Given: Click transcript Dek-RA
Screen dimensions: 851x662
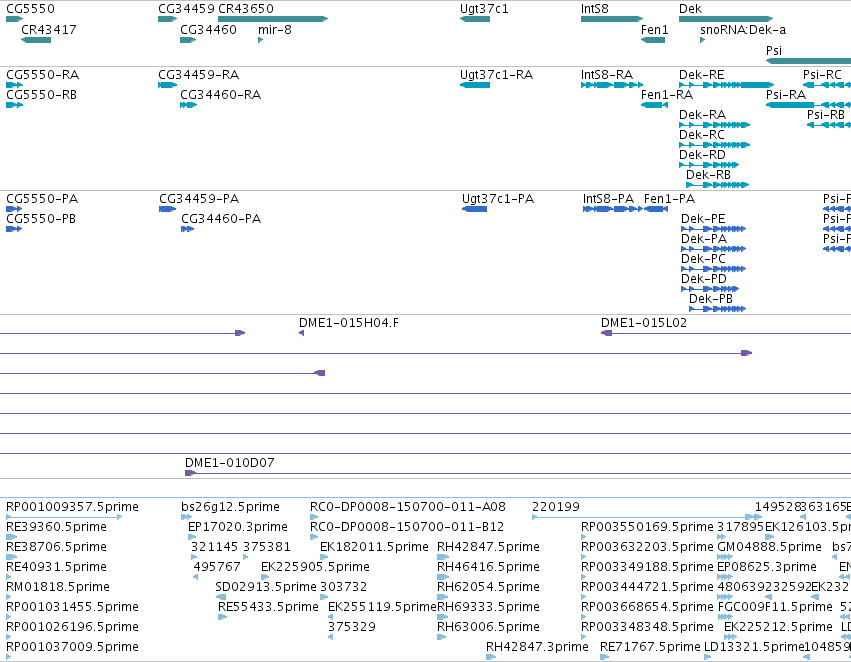Looking at the screenshot, I should click(x=714, y=125).
